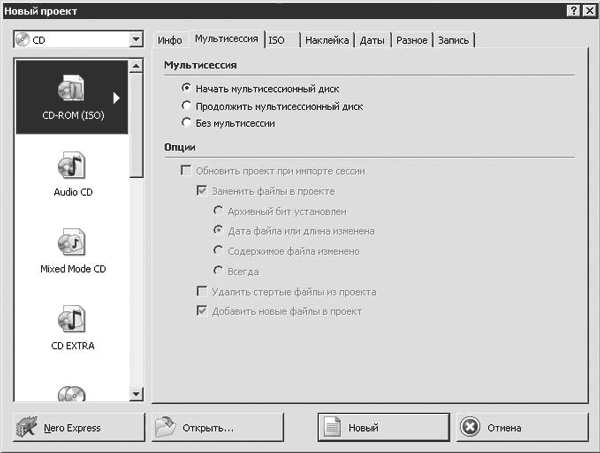Click the Открыть... button
The height and width of the screenshot is (453, 600).
click(x=218, y=427)
